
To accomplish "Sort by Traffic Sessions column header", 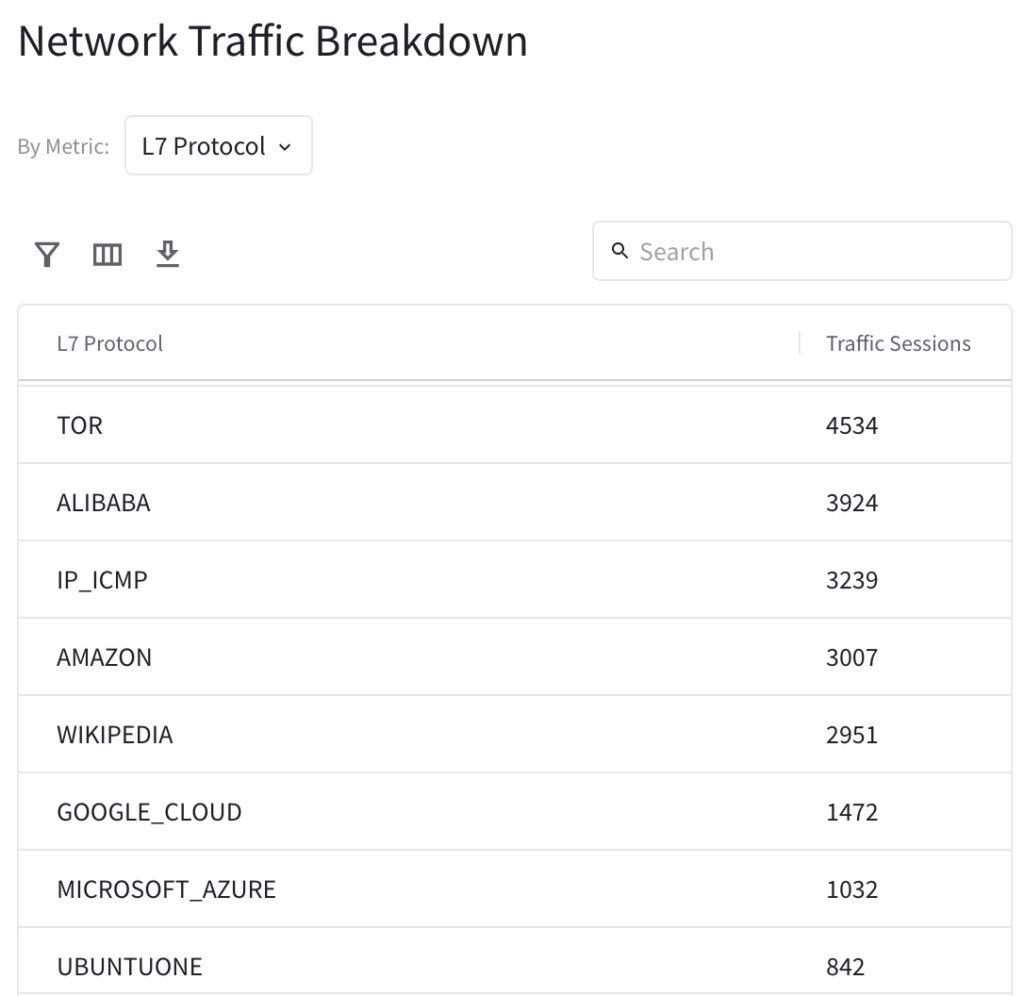I will tap(898, 344).
